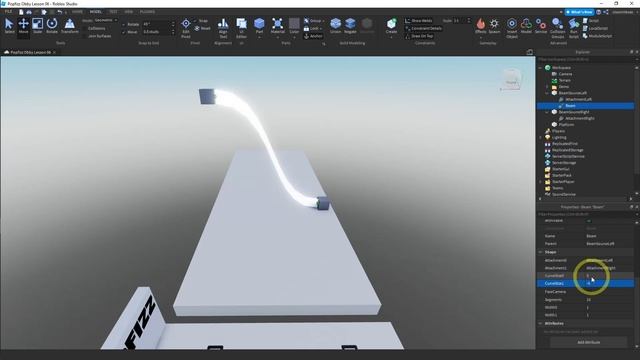Switch to the TEST ribbon tab

pos(113,12)
